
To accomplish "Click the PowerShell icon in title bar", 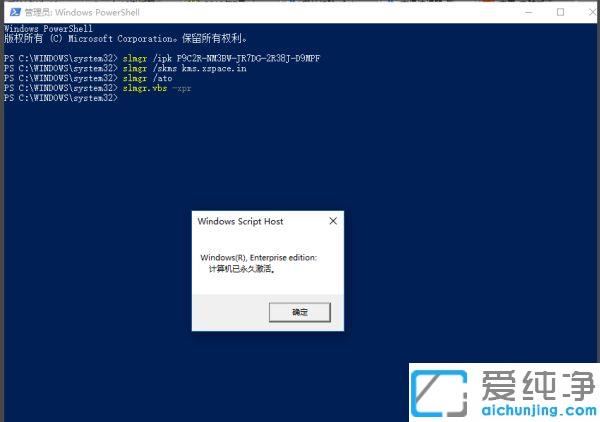I will click(x=15, y=12).
